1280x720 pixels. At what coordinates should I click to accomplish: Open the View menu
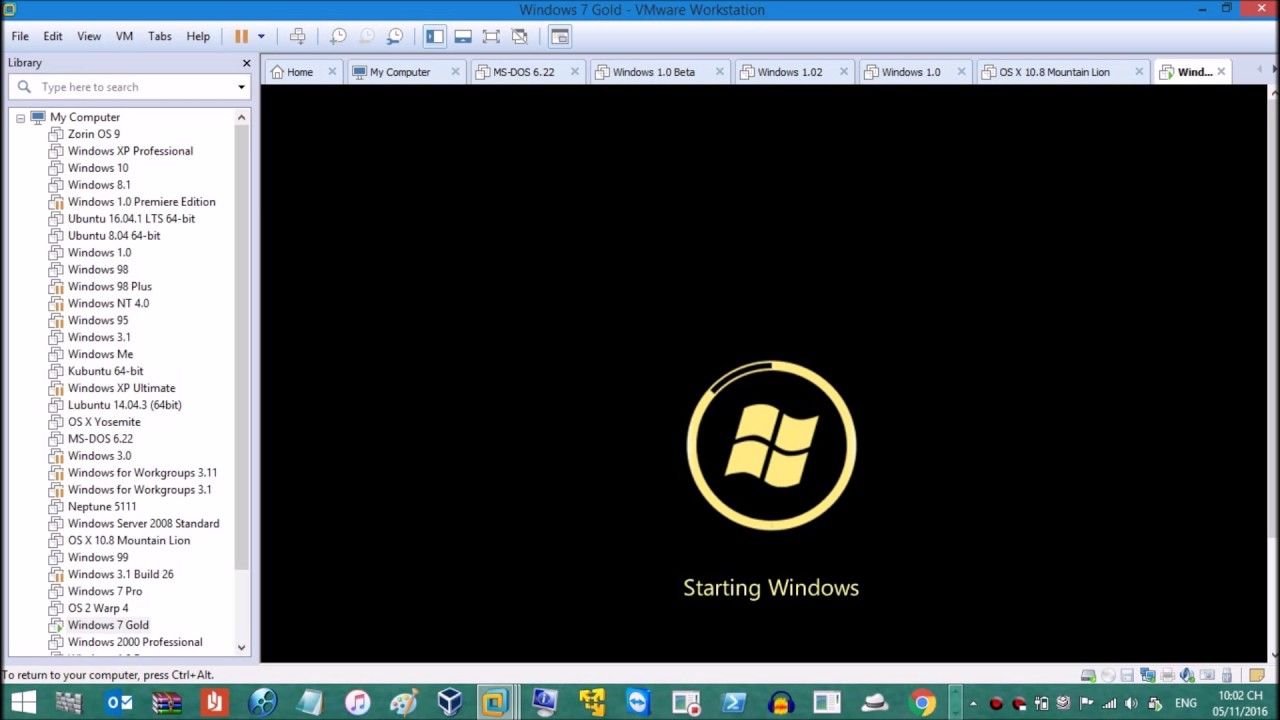[89, 36]
